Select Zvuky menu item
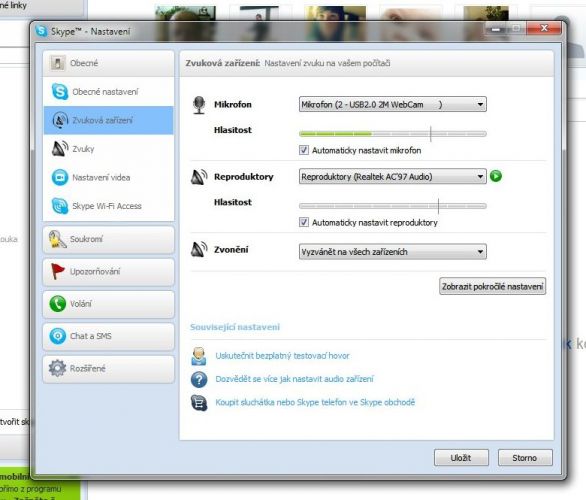 (108, 149)
